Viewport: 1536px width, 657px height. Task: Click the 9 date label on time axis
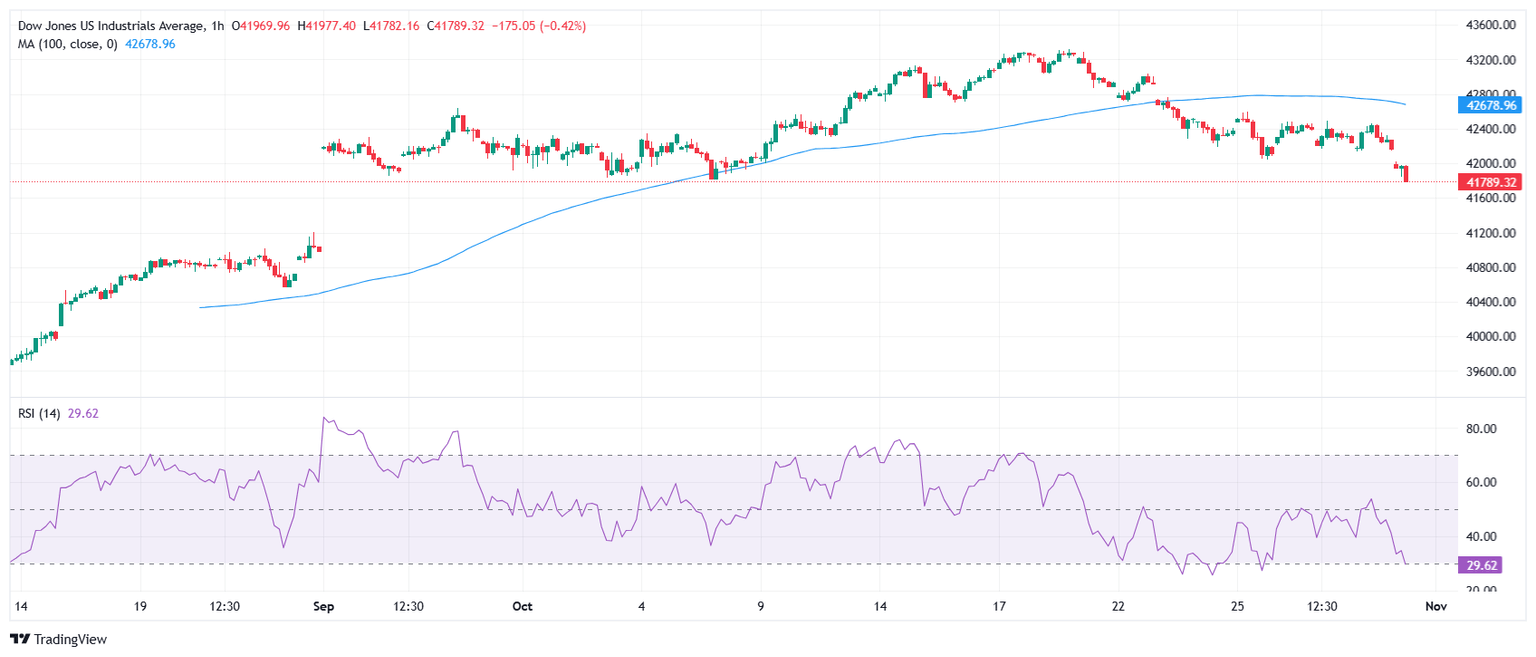[760, 607]
